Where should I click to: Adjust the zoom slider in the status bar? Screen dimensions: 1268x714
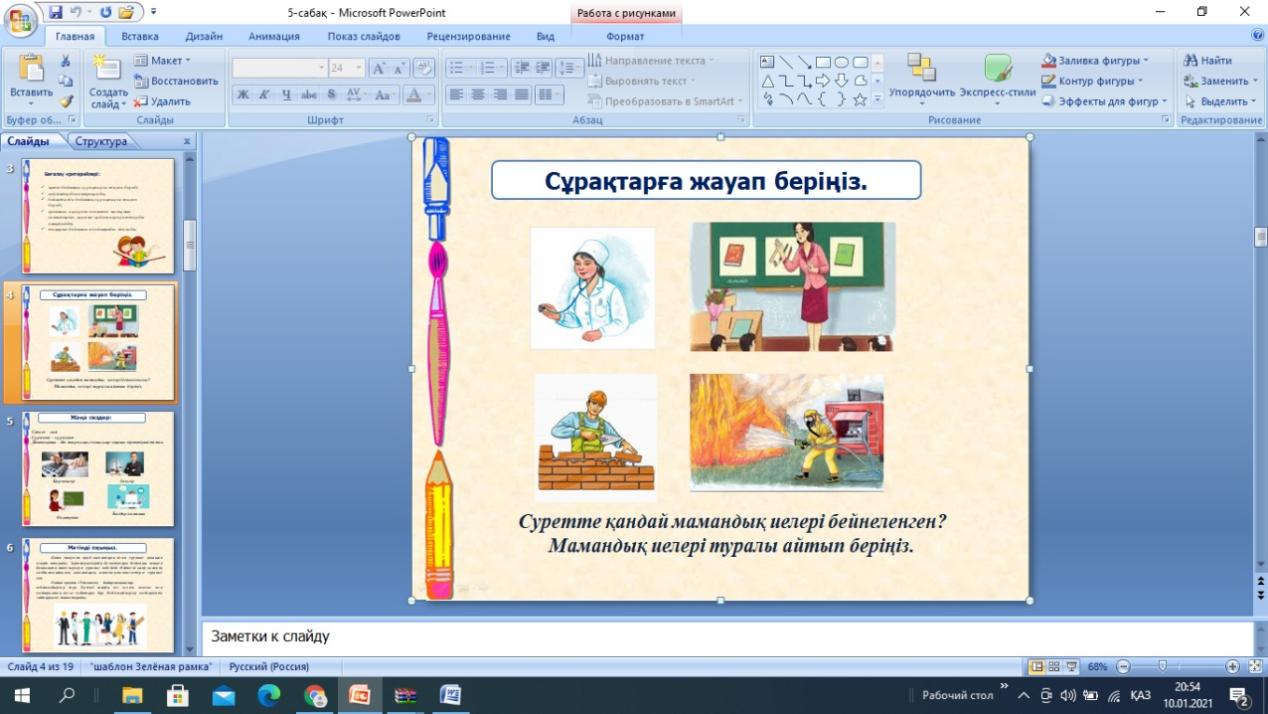click(x=1162, y=666)
